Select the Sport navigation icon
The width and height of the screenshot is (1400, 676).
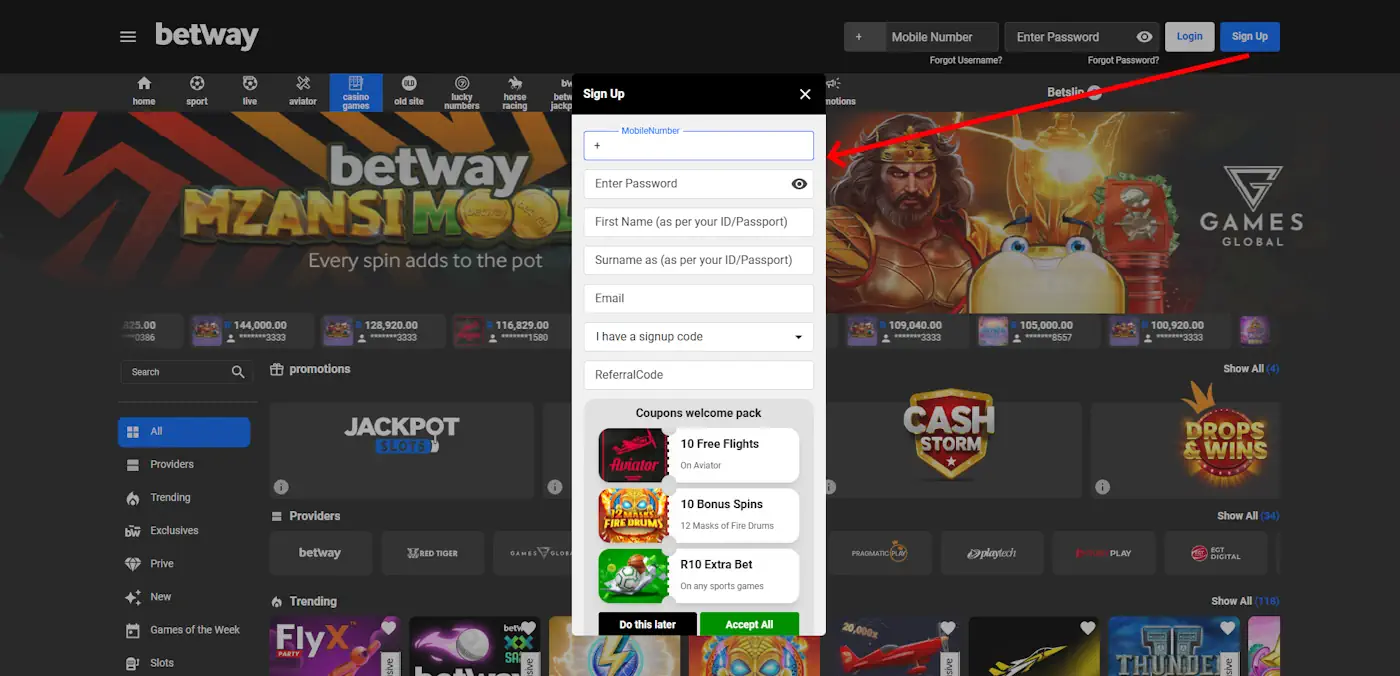pos(197,91)
